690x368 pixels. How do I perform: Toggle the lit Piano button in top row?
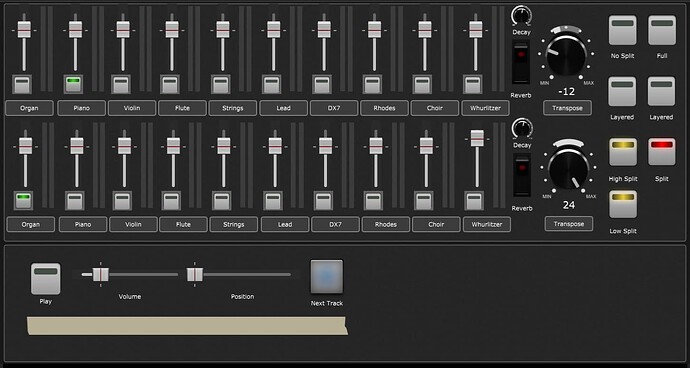(73, 84)
